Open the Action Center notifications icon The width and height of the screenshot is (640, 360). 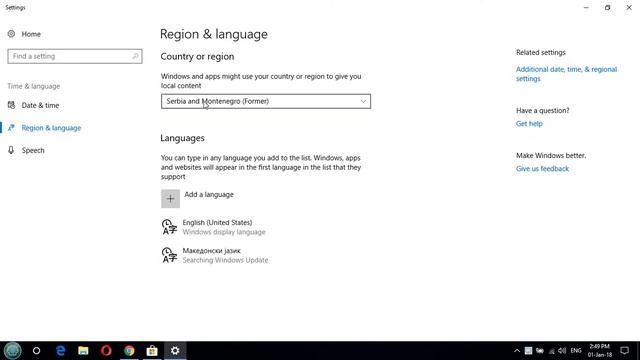click(624, 351)
